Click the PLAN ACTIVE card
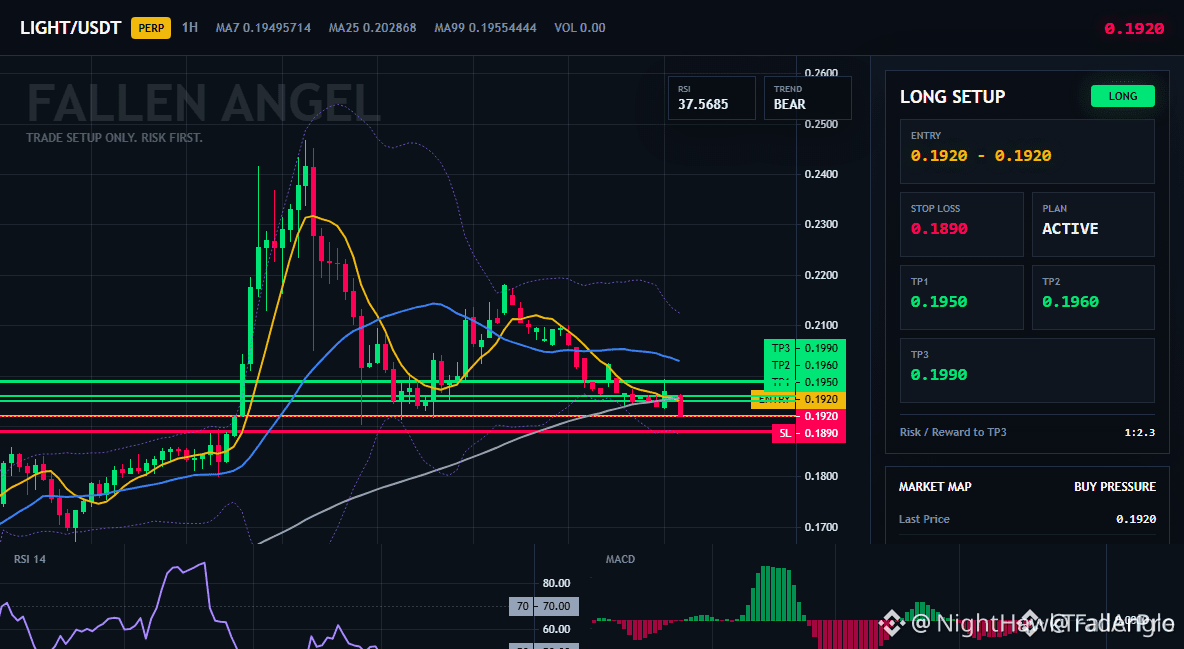 tap(1093, 224)
